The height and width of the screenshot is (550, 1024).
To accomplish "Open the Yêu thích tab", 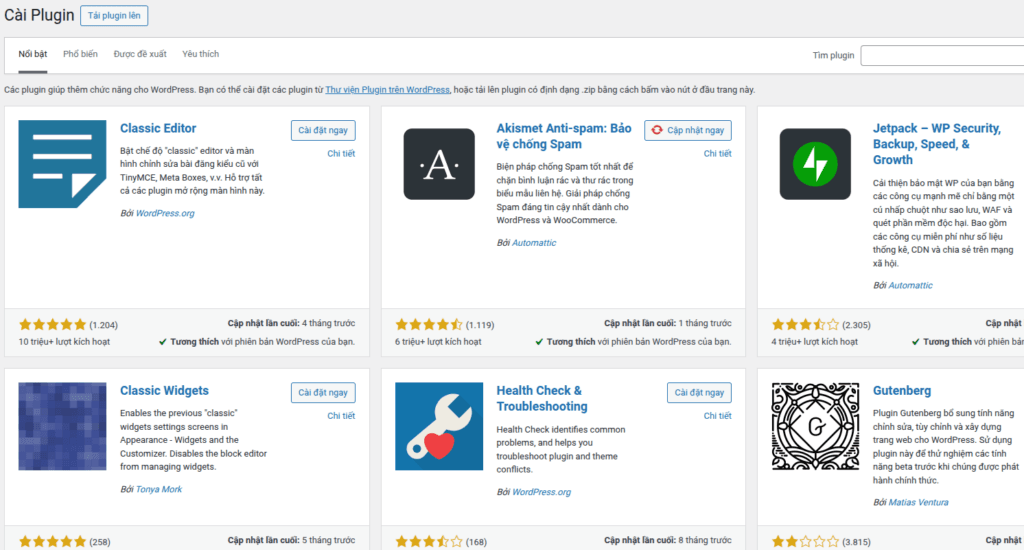I will tap(200, 54).
